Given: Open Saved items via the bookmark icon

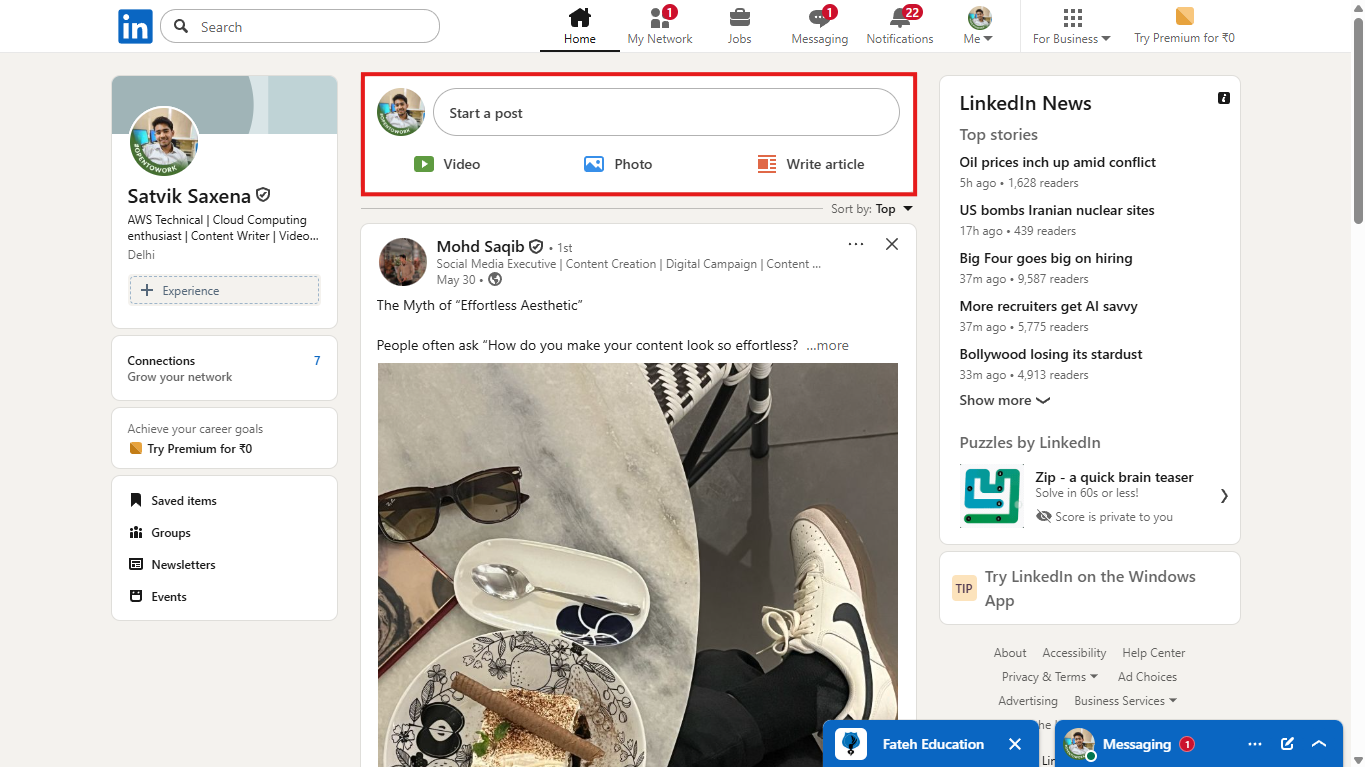Looking at the screenshot, I should pyautogui.click(x=135, y=500).
